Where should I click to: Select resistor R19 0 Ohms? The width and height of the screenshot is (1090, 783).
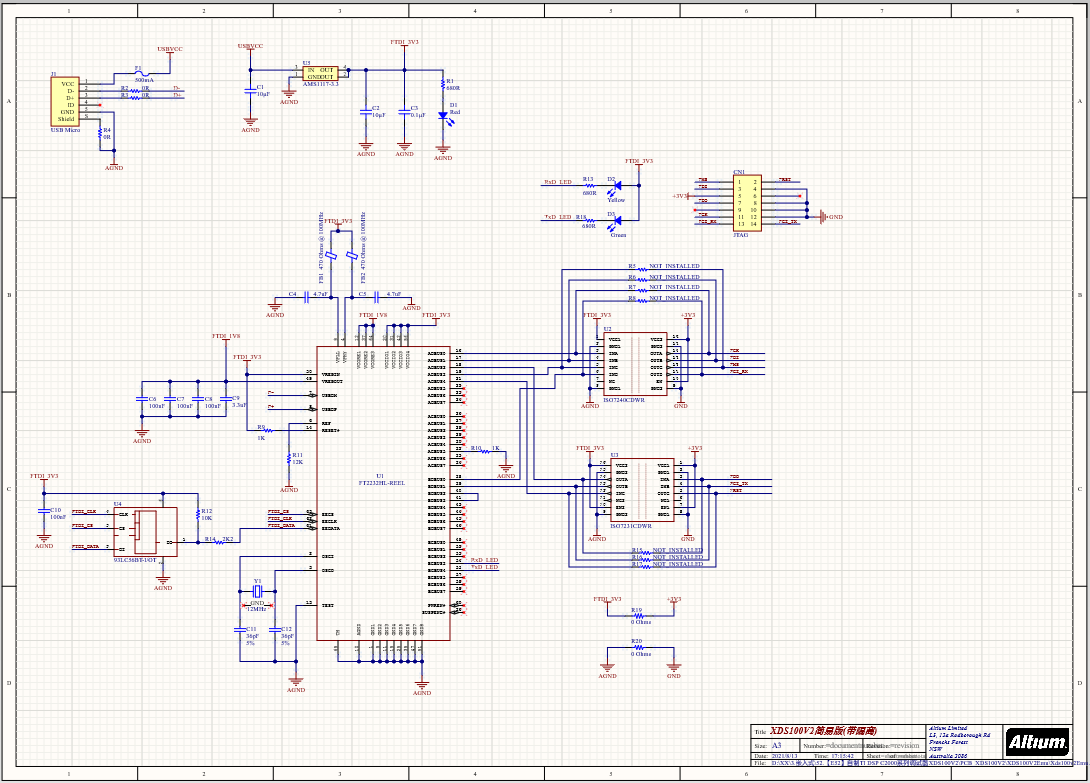point(639,616)
